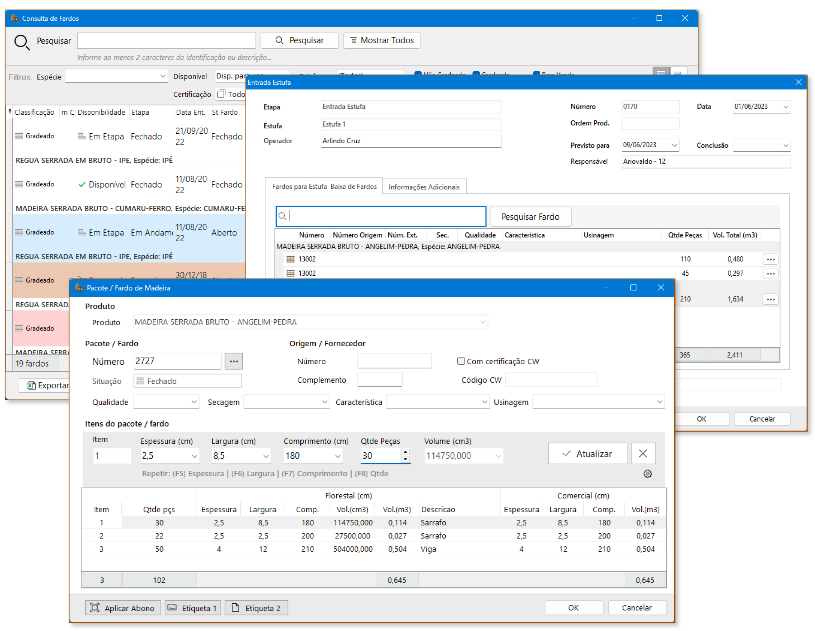Open the Previsto para date dropdown
This screenshot has height=631, width=815.
[676, 145]
